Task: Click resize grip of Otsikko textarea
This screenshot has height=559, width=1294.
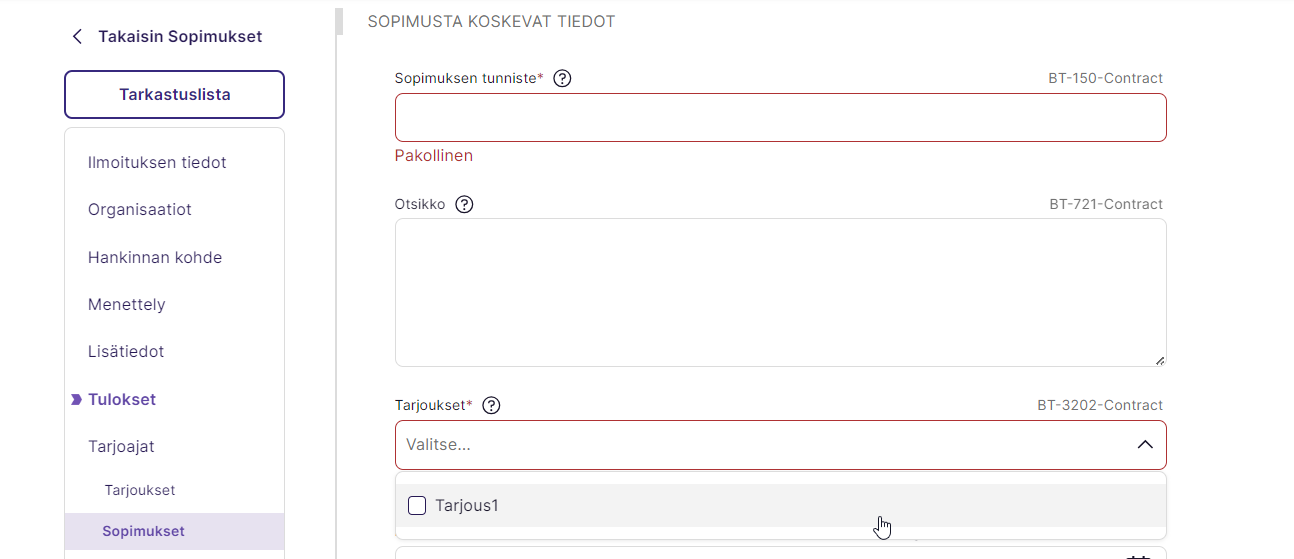Action: pos(1160,360)
